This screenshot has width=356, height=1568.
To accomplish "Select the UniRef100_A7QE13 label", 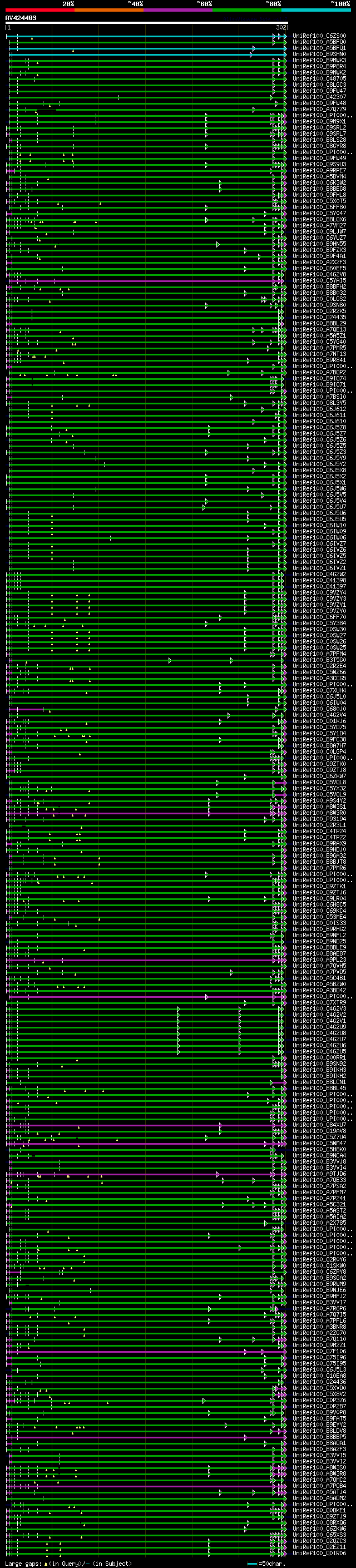I will [x=319, y=329].
